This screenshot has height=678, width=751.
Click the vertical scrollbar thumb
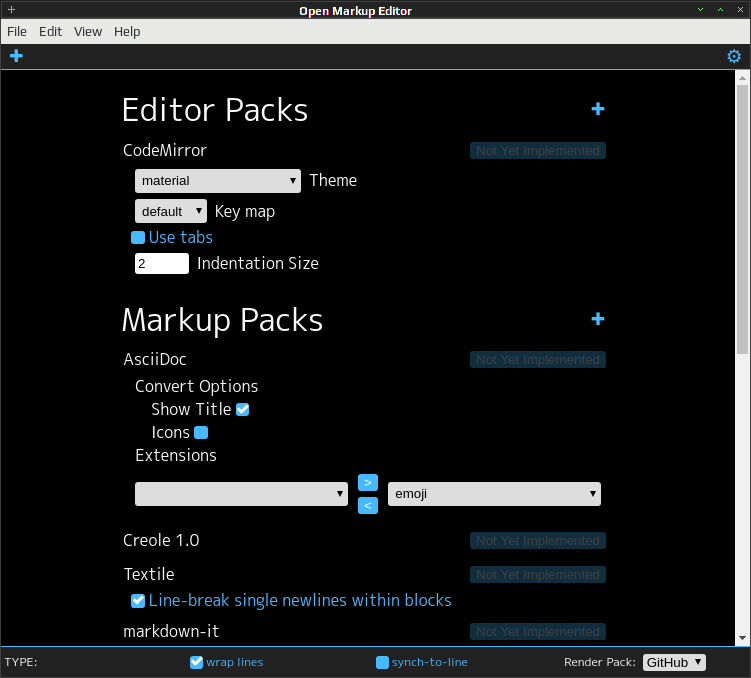(x=742, y=219)
